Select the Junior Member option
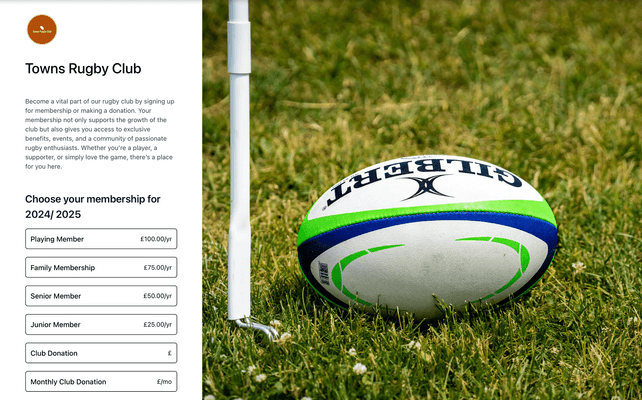 pos(101,324)
